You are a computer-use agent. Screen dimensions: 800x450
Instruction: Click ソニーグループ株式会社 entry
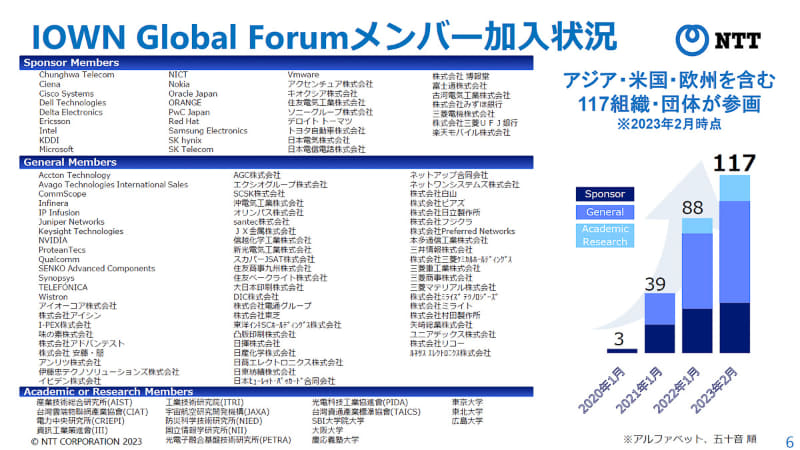click(x=330, y=112)
